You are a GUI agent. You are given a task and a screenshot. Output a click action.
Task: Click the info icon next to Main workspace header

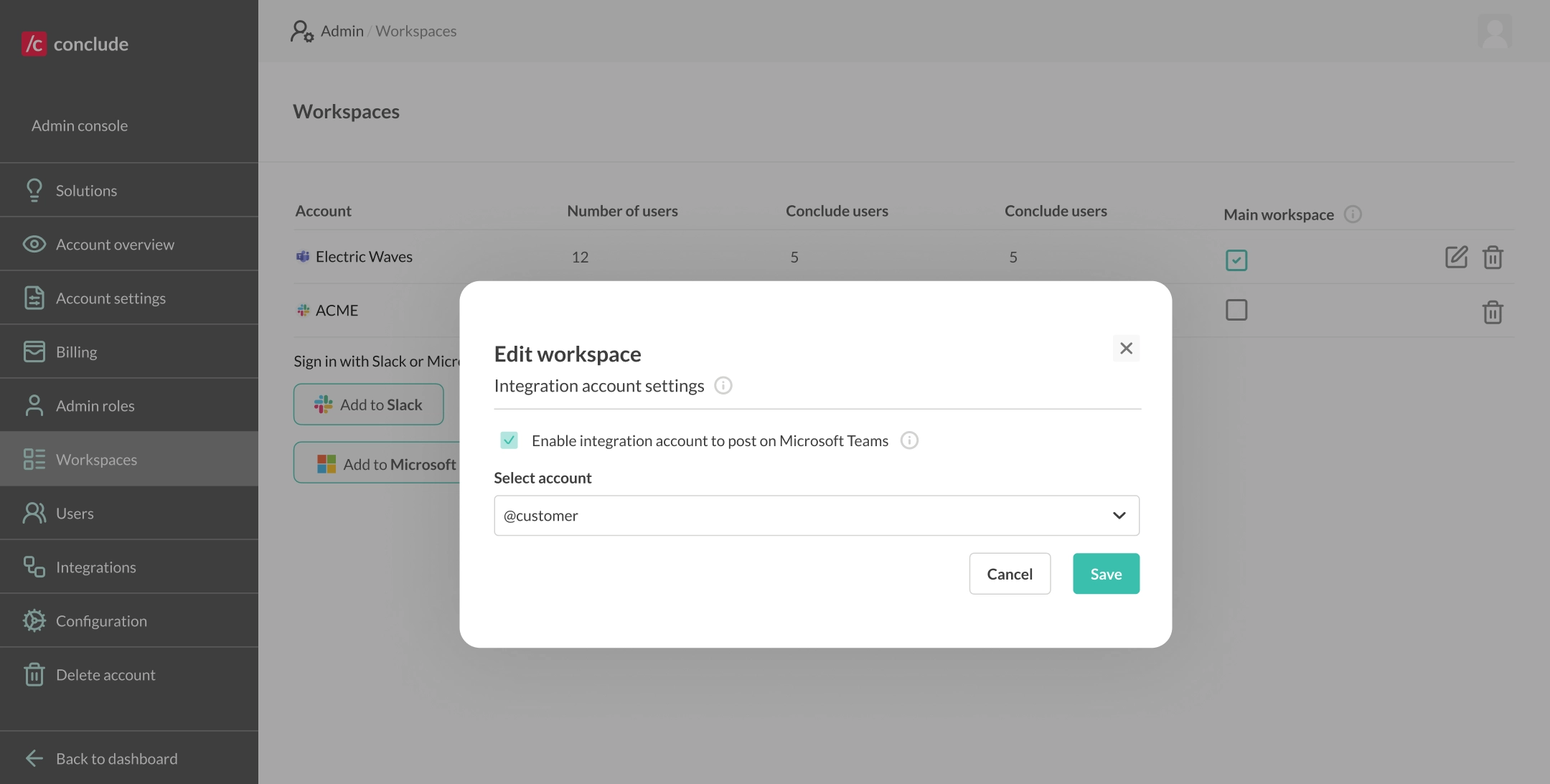(1353, 214)
